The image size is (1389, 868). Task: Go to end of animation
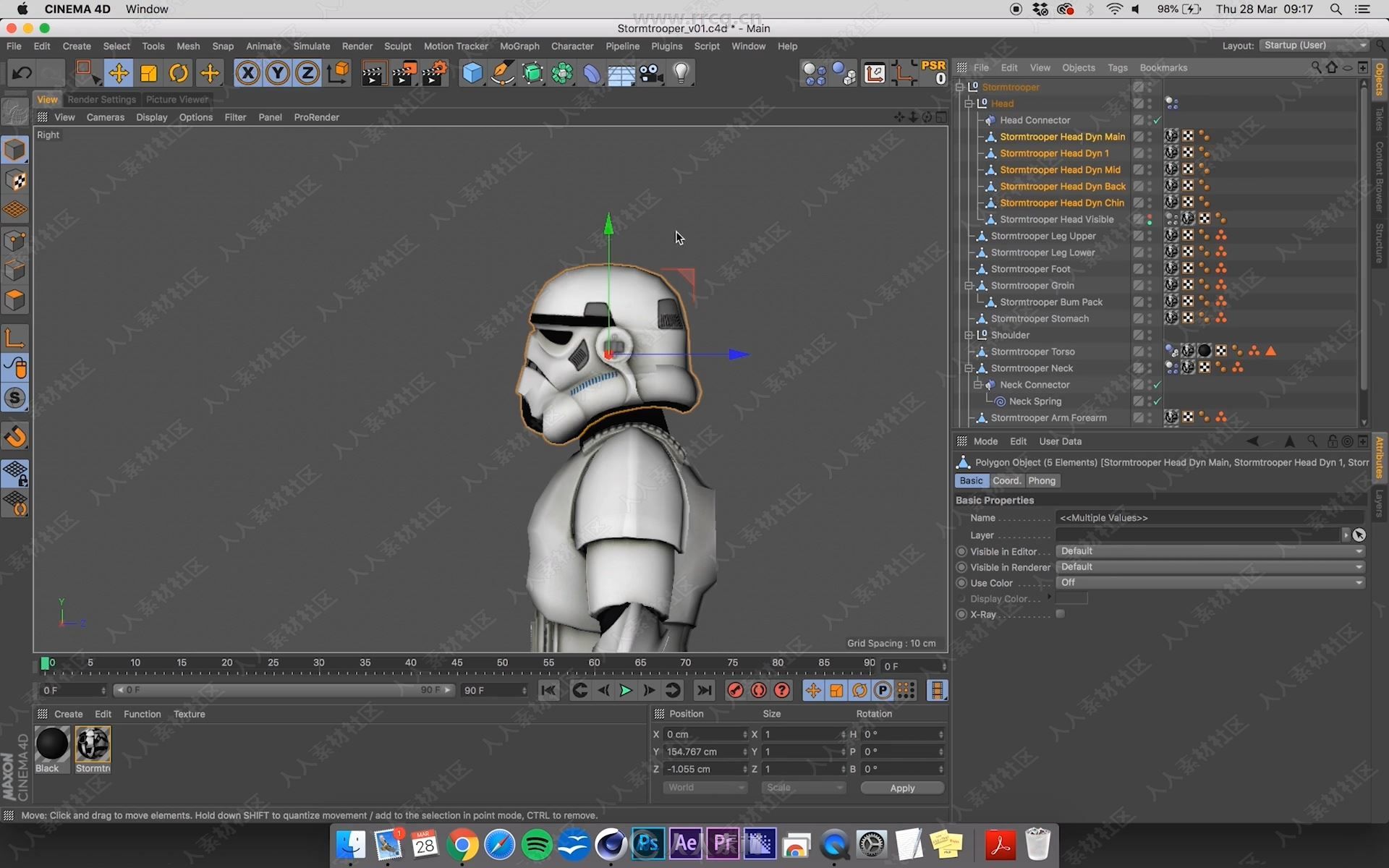point(704,691)
